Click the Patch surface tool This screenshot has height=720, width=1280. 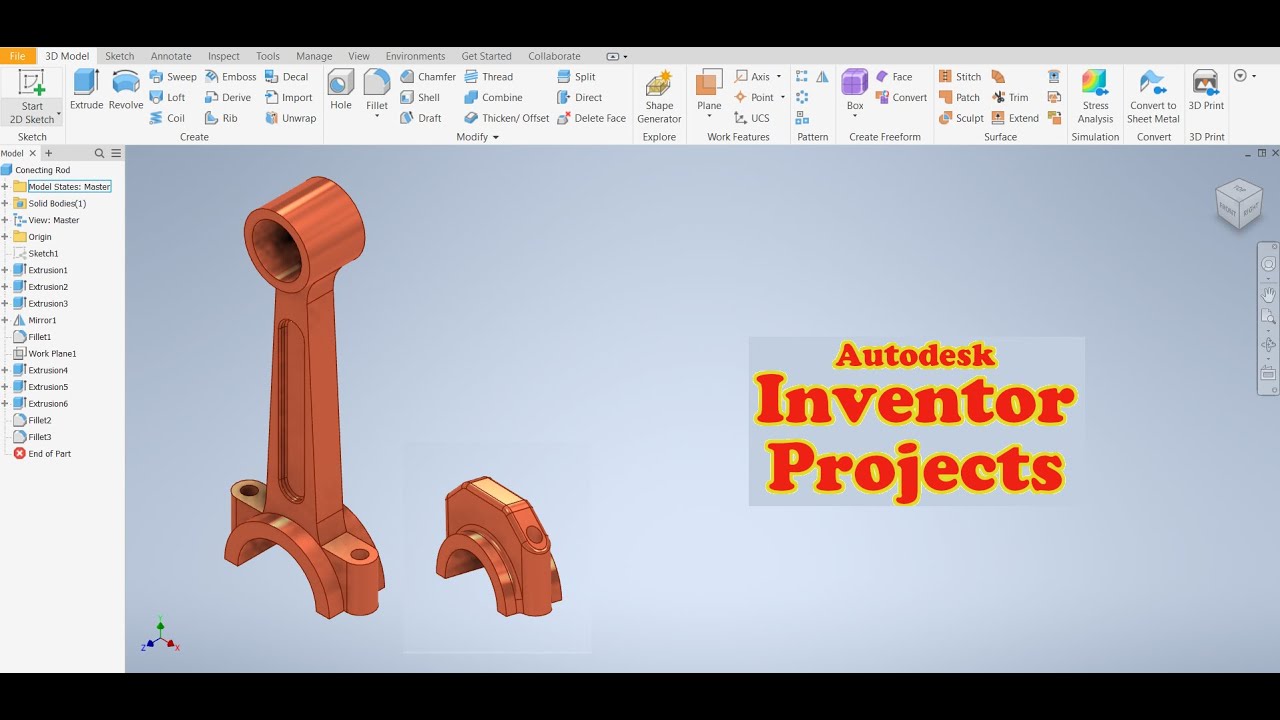(959, 98)
